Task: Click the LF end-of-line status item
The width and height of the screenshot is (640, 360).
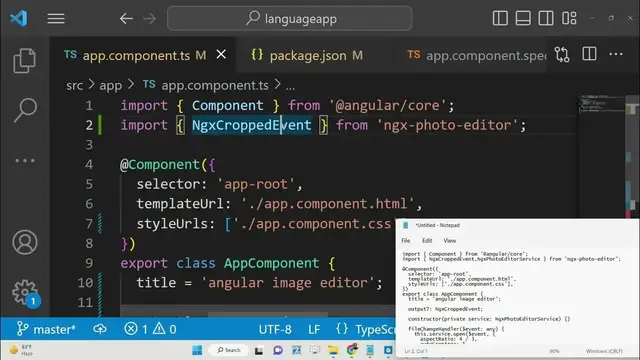Action: (x=314, y=329)
